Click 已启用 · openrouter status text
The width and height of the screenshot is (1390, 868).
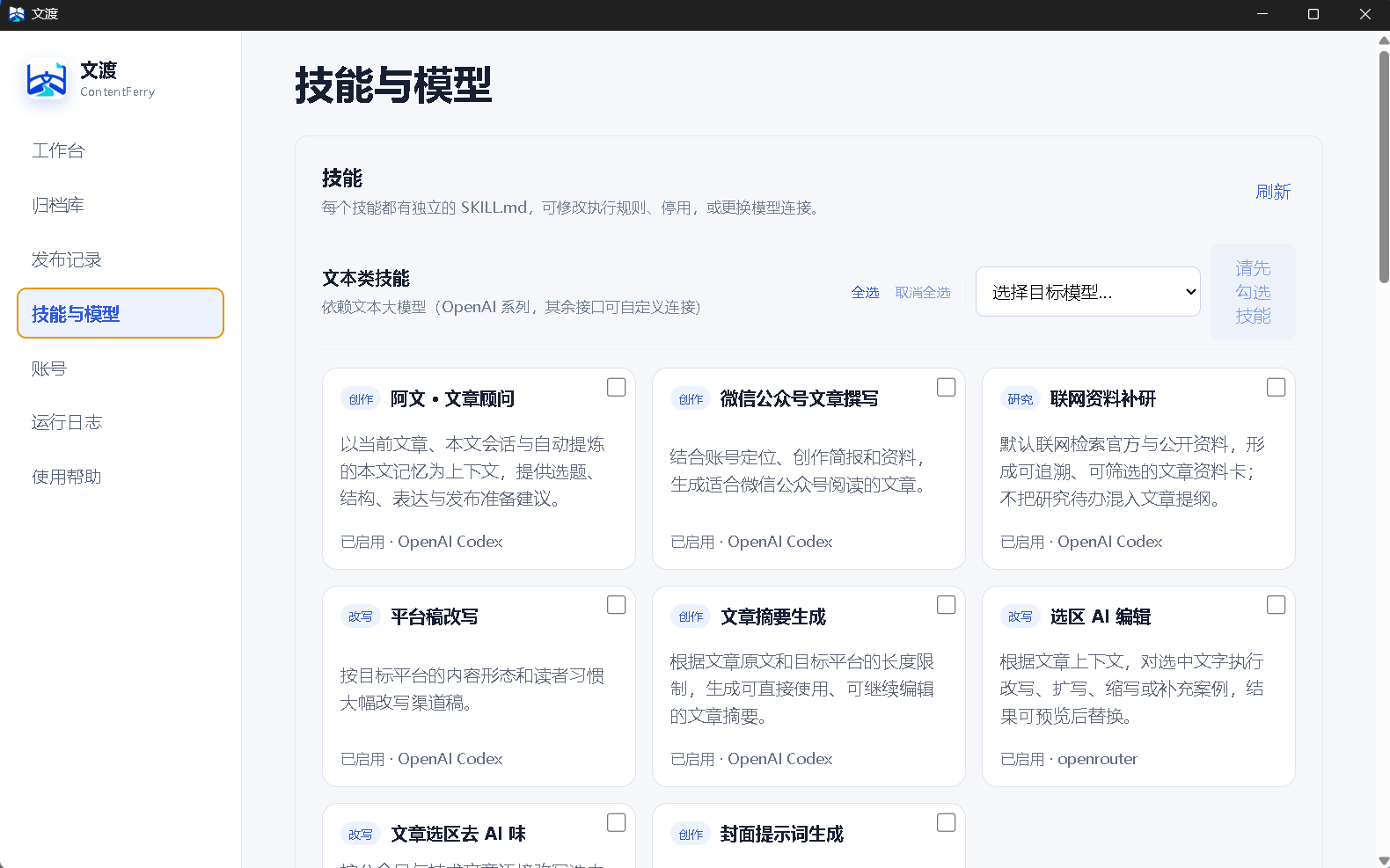[x=1069, y=759]
